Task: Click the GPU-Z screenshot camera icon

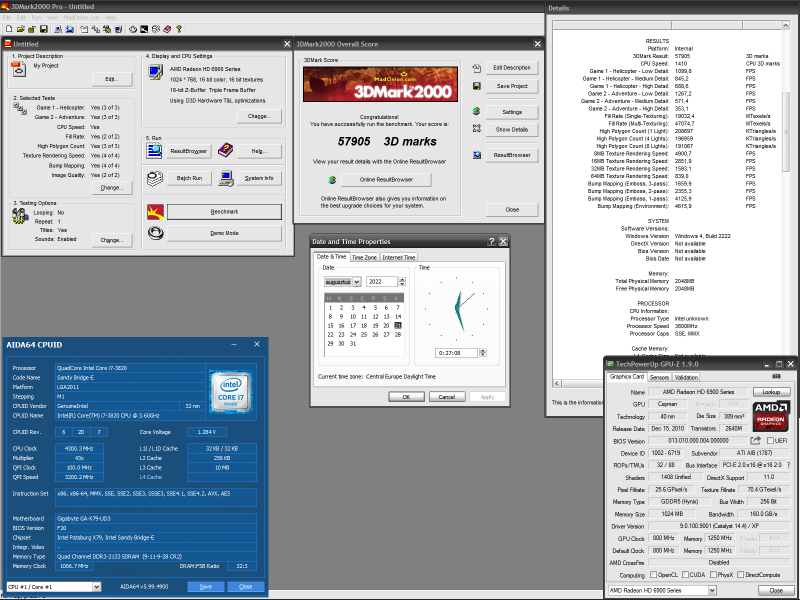Action: pyautogui.click(x=777, y=377)
